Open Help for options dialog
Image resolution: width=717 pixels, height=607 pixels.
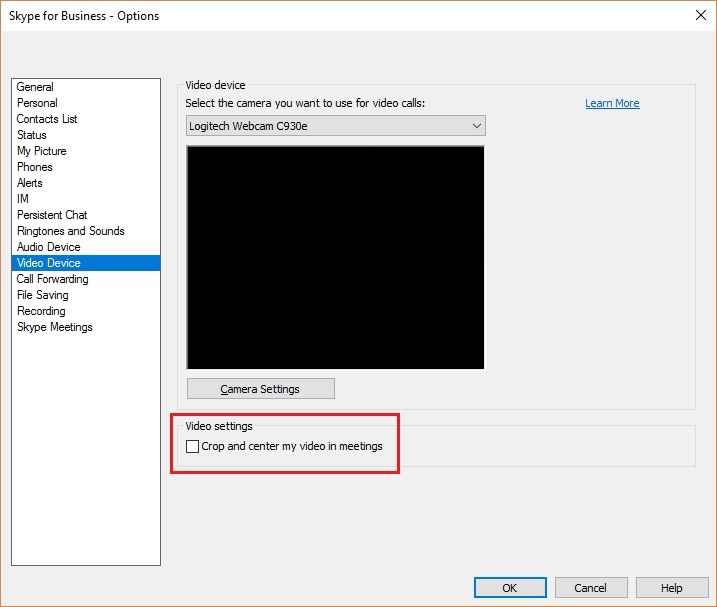tap(672, 588)
